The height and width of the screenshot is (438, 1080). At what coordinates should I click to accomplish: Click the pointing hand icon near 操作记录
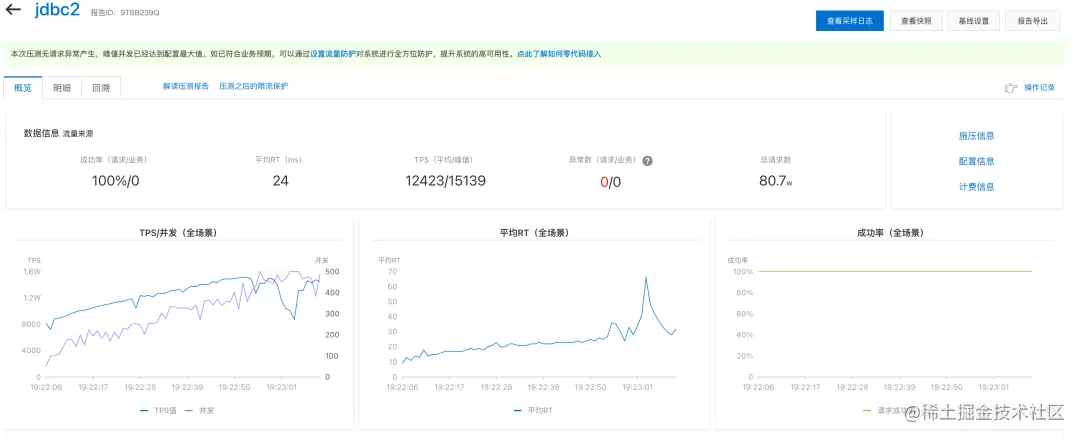pos(1011,87)
